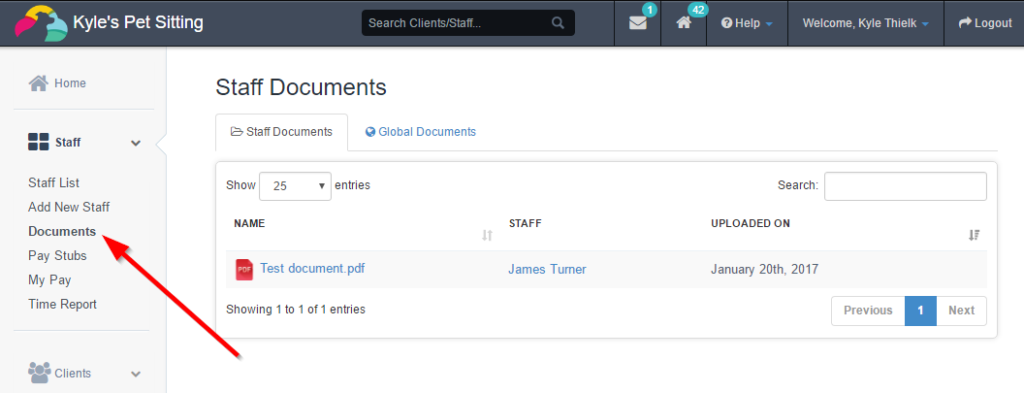Focus the Search Clients/Staff field
This screenshot has width=1024, height=393.
pyautogui.click(x=468, y=23)
